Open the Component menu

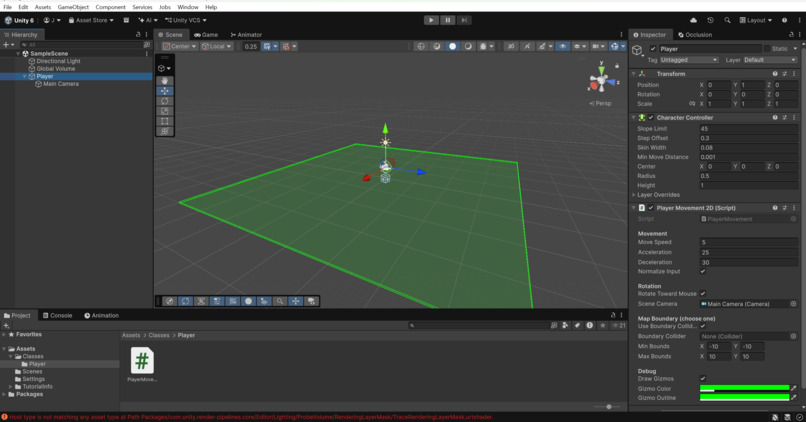(111, 7)
